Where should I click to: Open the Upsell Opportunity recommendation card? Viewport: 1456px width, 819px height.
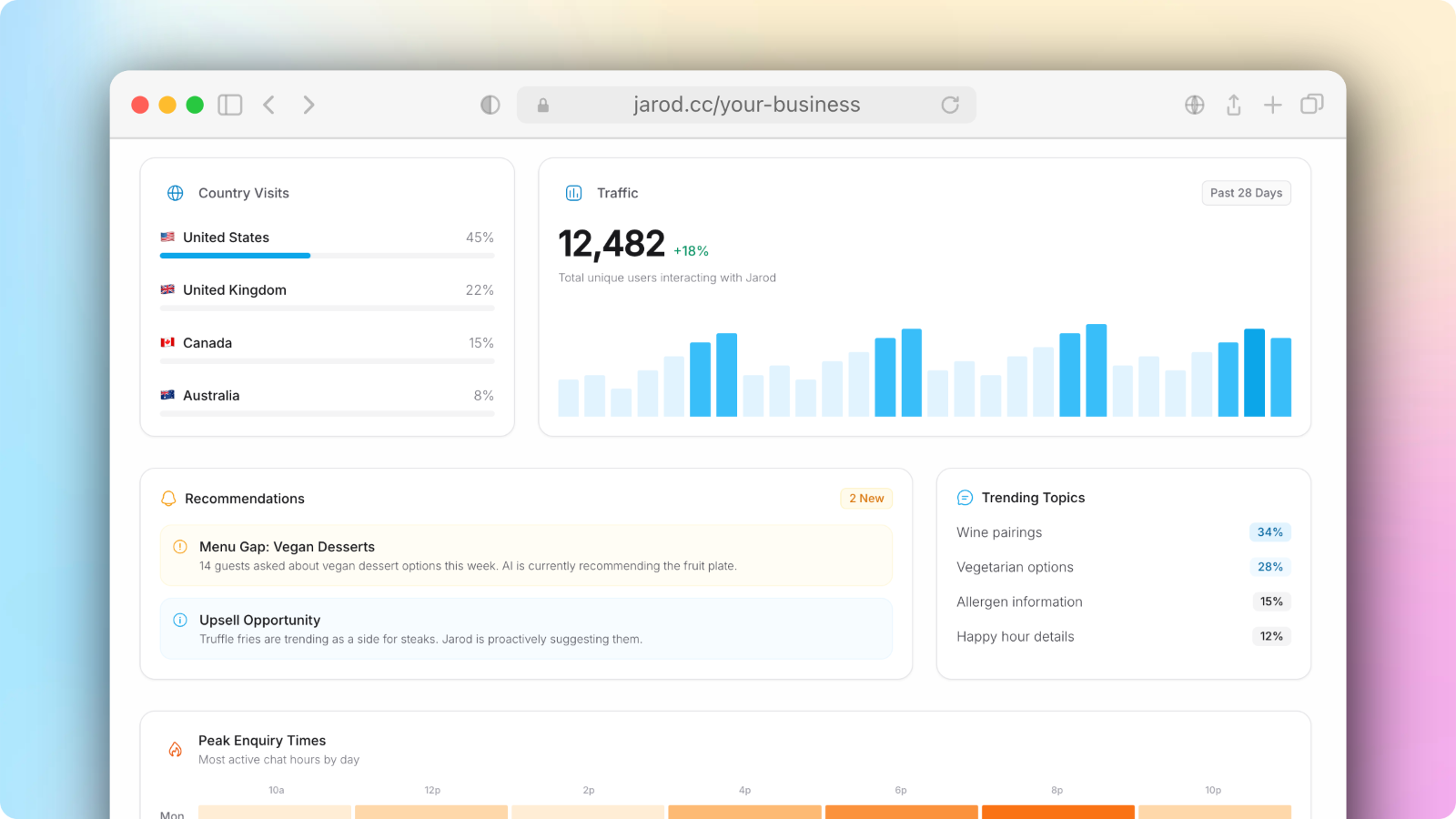pos(526,629)
